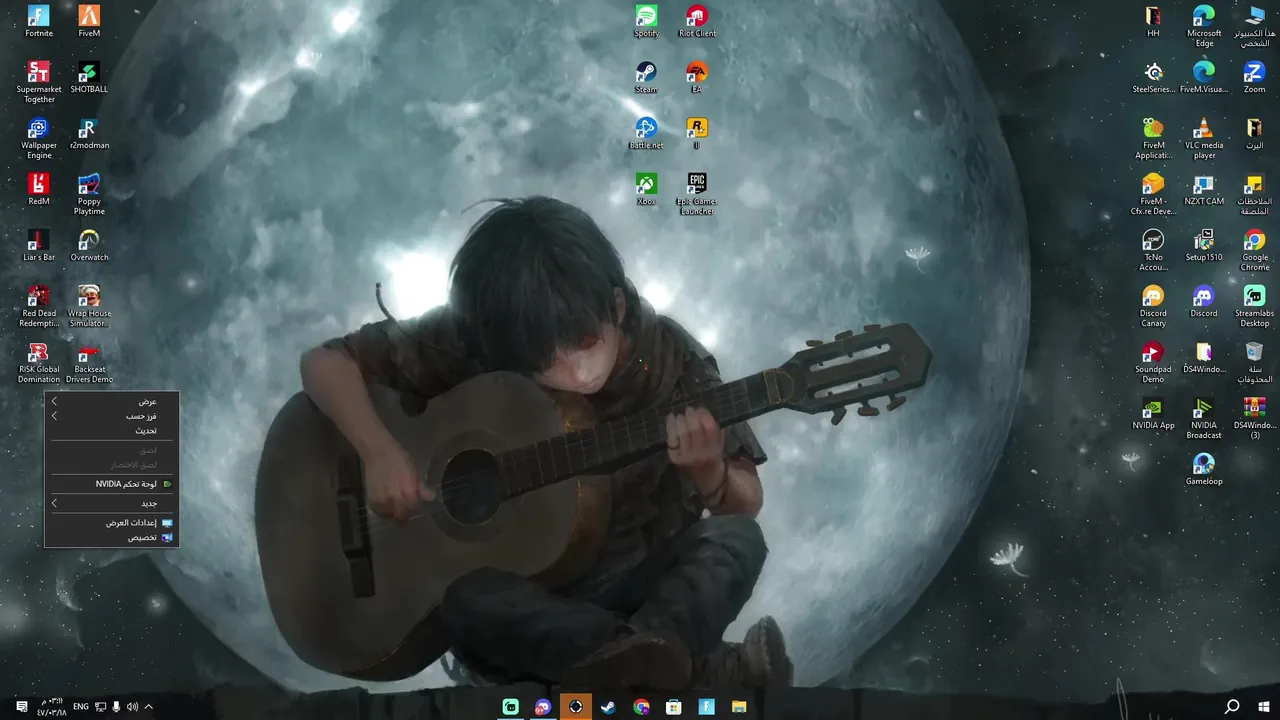This screenshot has height=720, width=1280.
Task: Select the VLC media player icon
Action: pyautogui.click(x=1204, y=138)
